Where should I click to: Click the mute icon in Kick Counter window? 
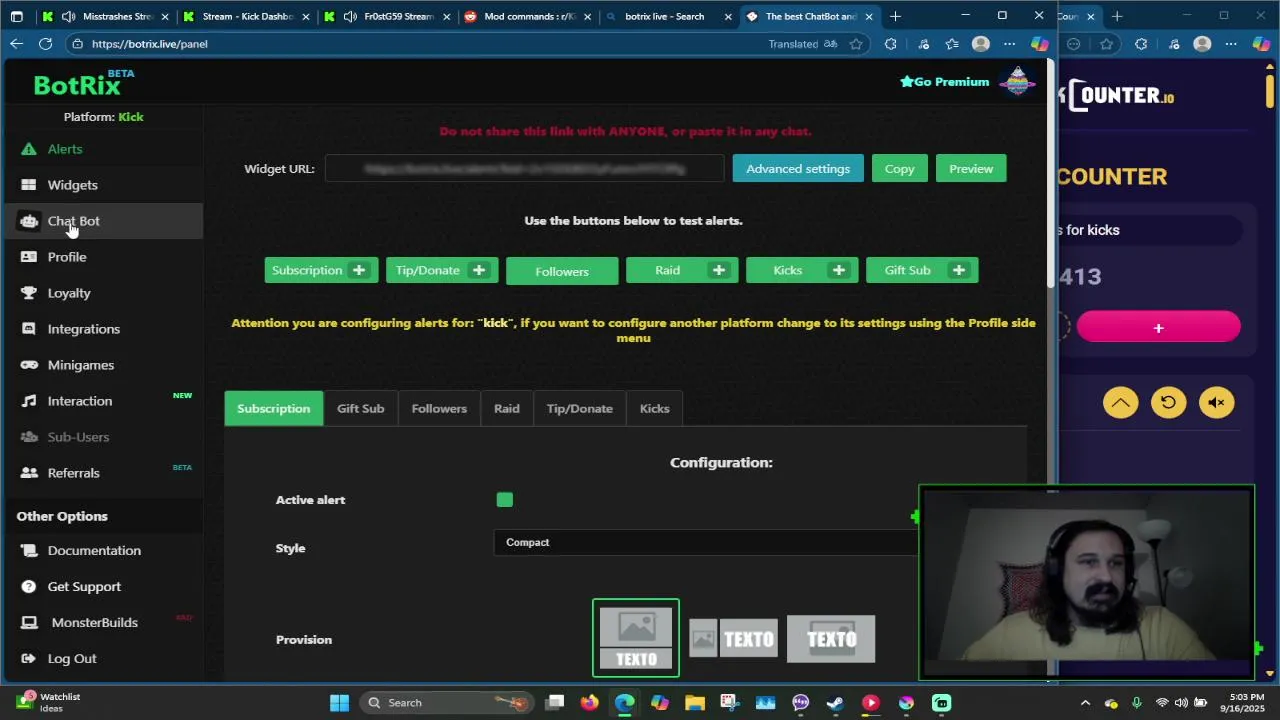(1216, 403)
